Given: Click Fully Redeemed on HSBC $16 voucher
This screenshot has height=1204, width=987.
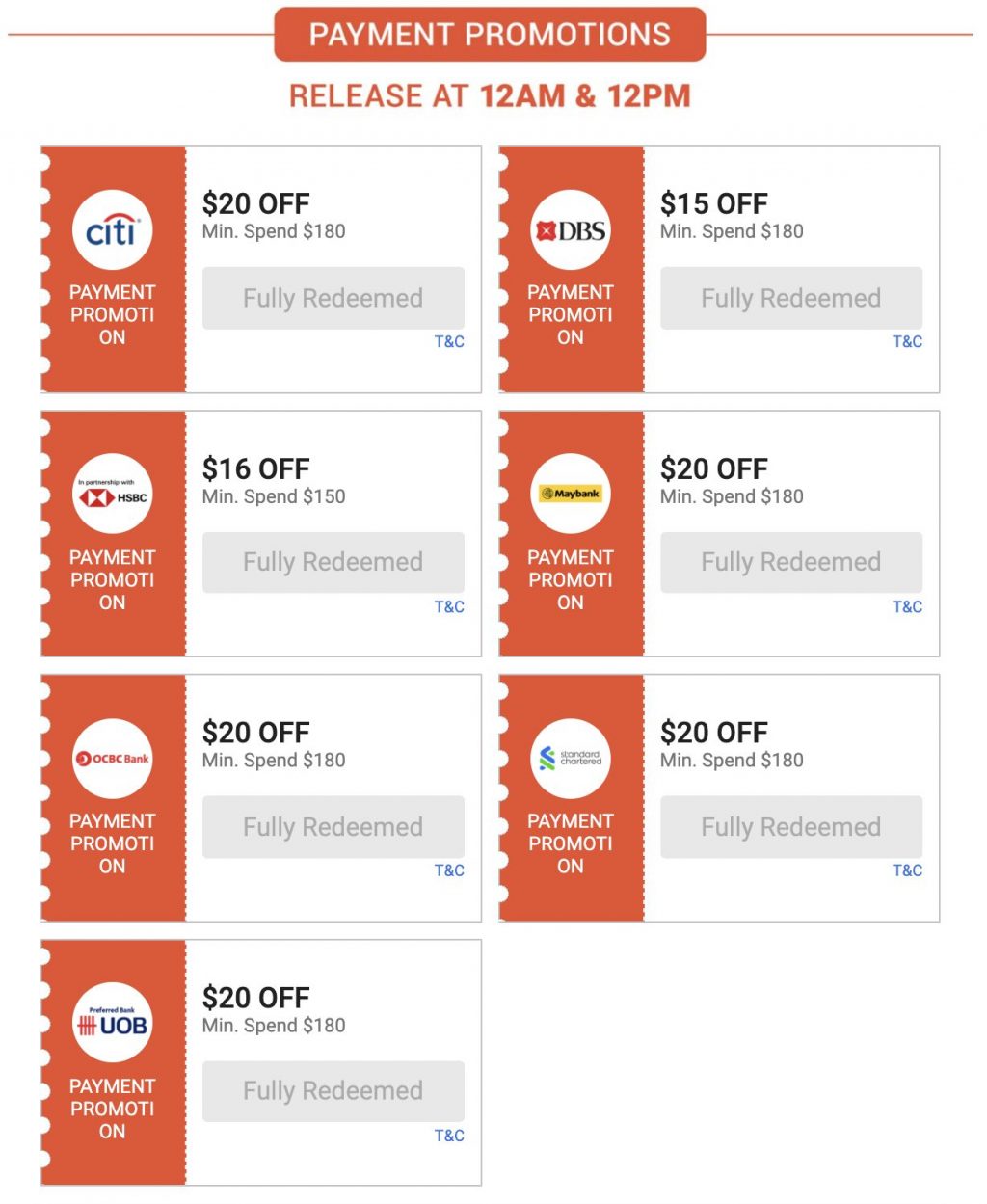Looking at the screenshot, I should [333, 562].
